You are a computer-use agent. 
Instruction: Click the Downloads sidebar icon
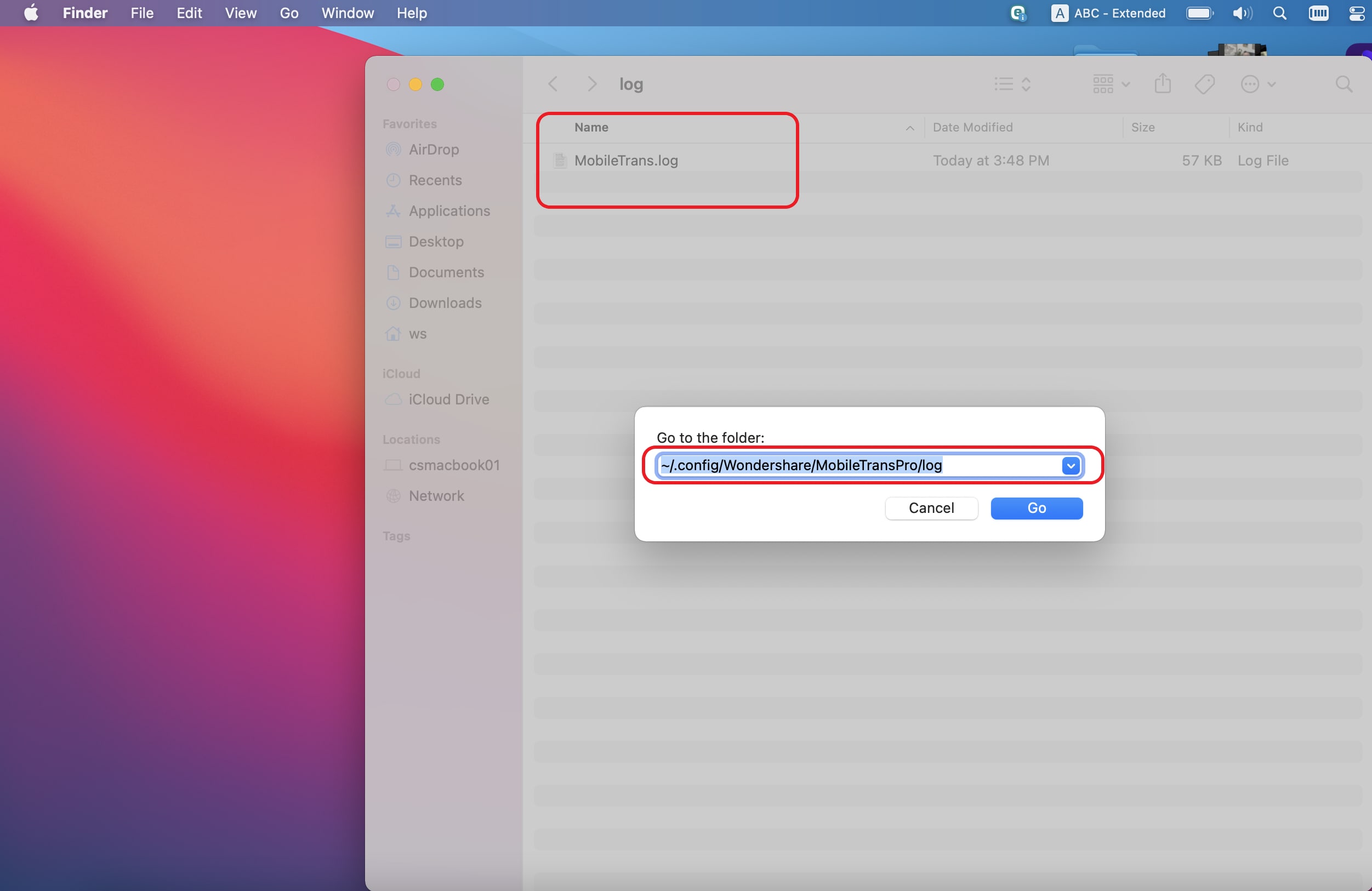[x=393, y=302]
